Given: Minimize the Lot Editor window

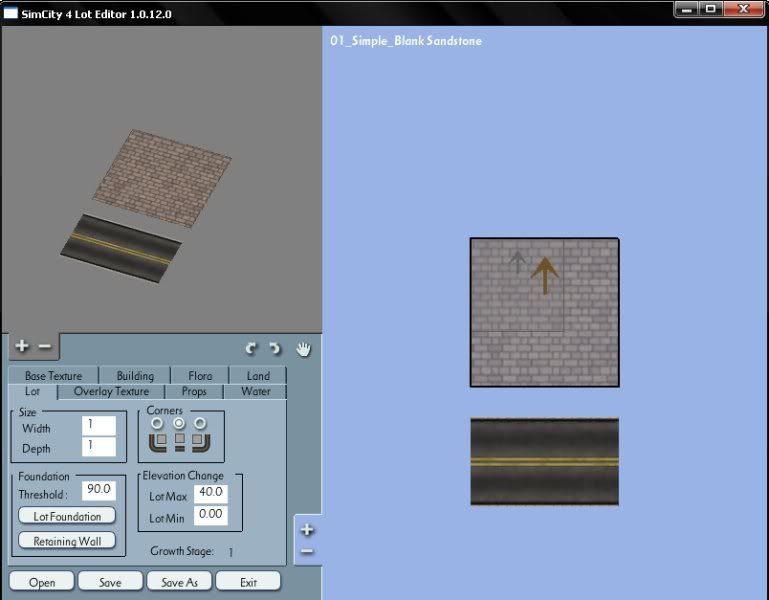Looking at the screenshot, I should coord(686,9).
